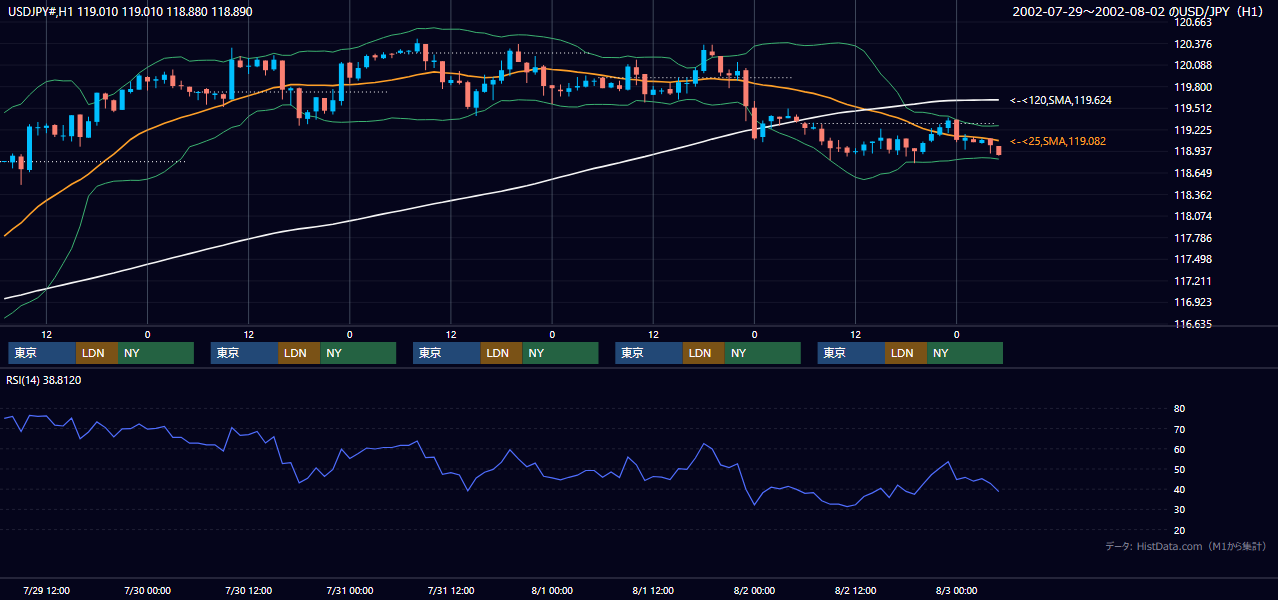Click price axis value 120.663
This screenshot has height=600, width=1278.
[x=1193, y=22]
